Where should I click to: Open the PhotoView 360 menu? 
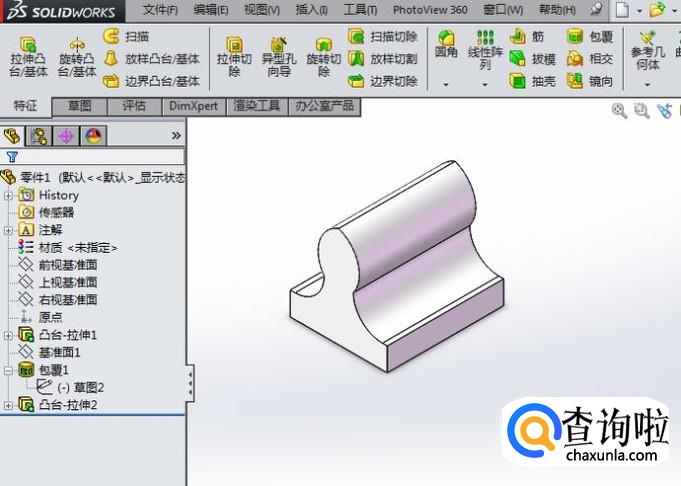point(430,10)
